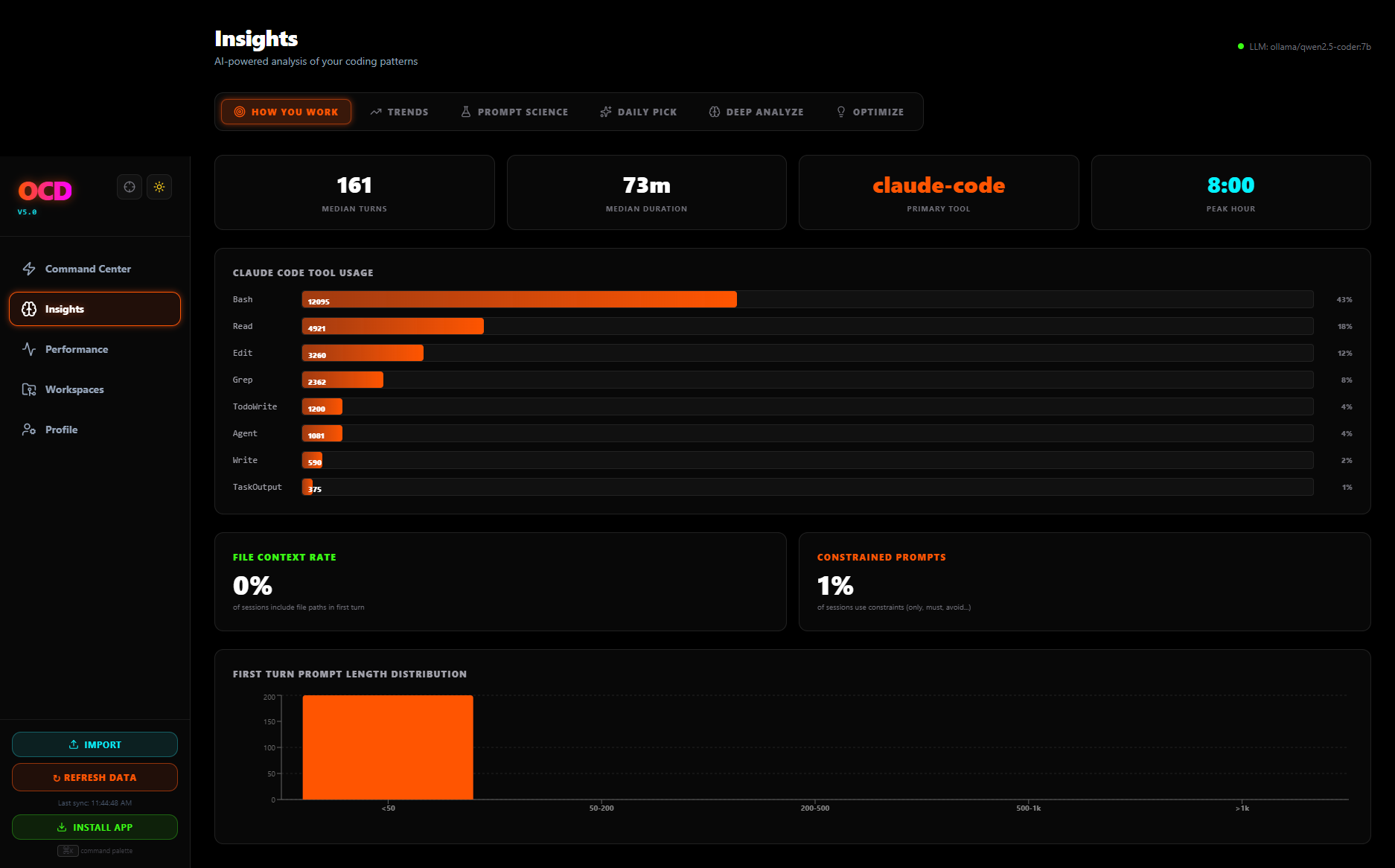
Task: Click the Performance activity pulse icon
Action: pos(29,349)
